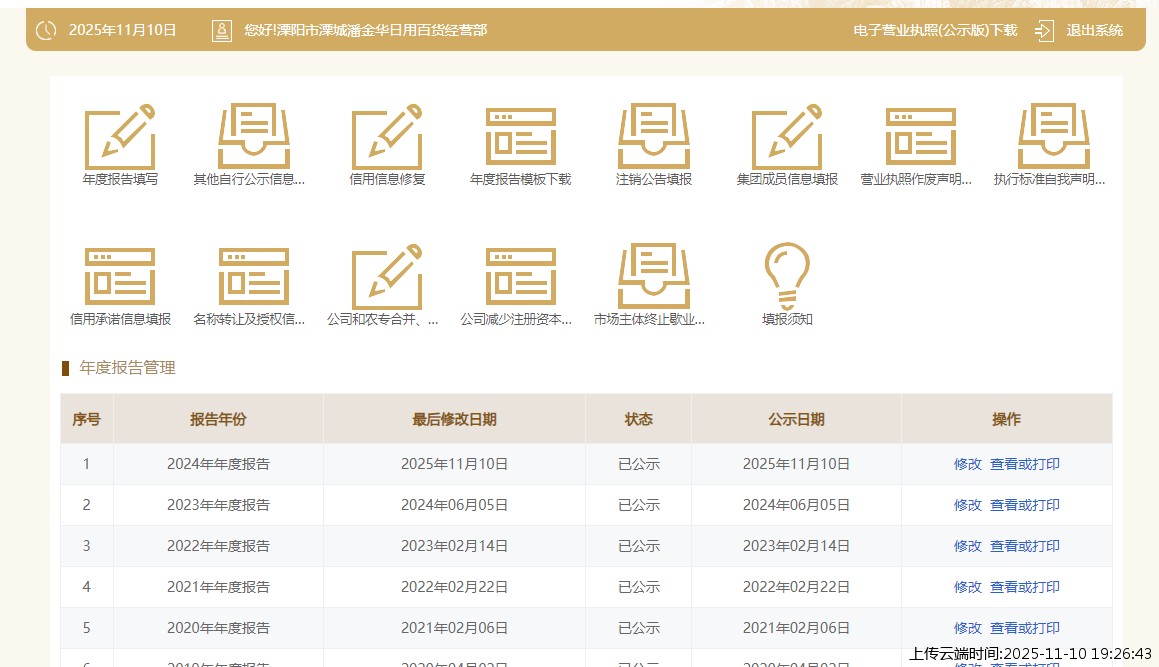This screenshot has width=1159, height=667.
Task: Click the 信用信息修复 icon
Action: click(x=387, y=137)
